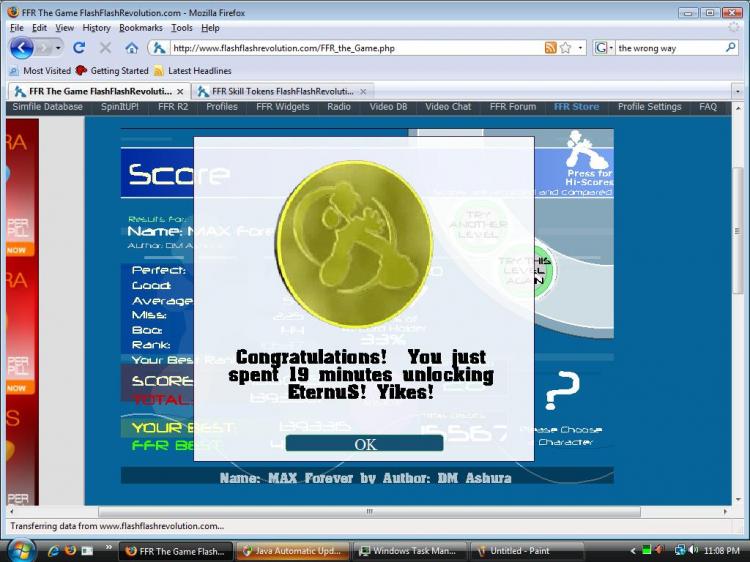Reload the page with the refresh icon
The width and height of the screenshot is (750, 562).
tap(79, 48)
